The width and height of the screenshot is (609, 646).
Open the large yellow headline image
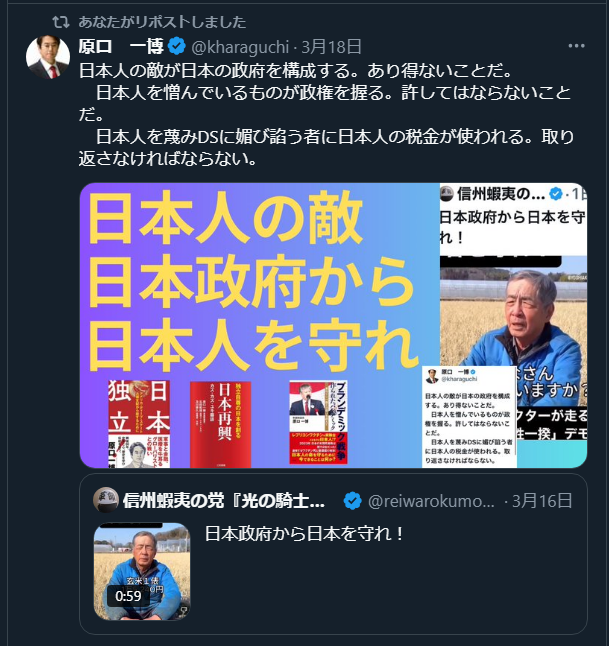(333, 325)
